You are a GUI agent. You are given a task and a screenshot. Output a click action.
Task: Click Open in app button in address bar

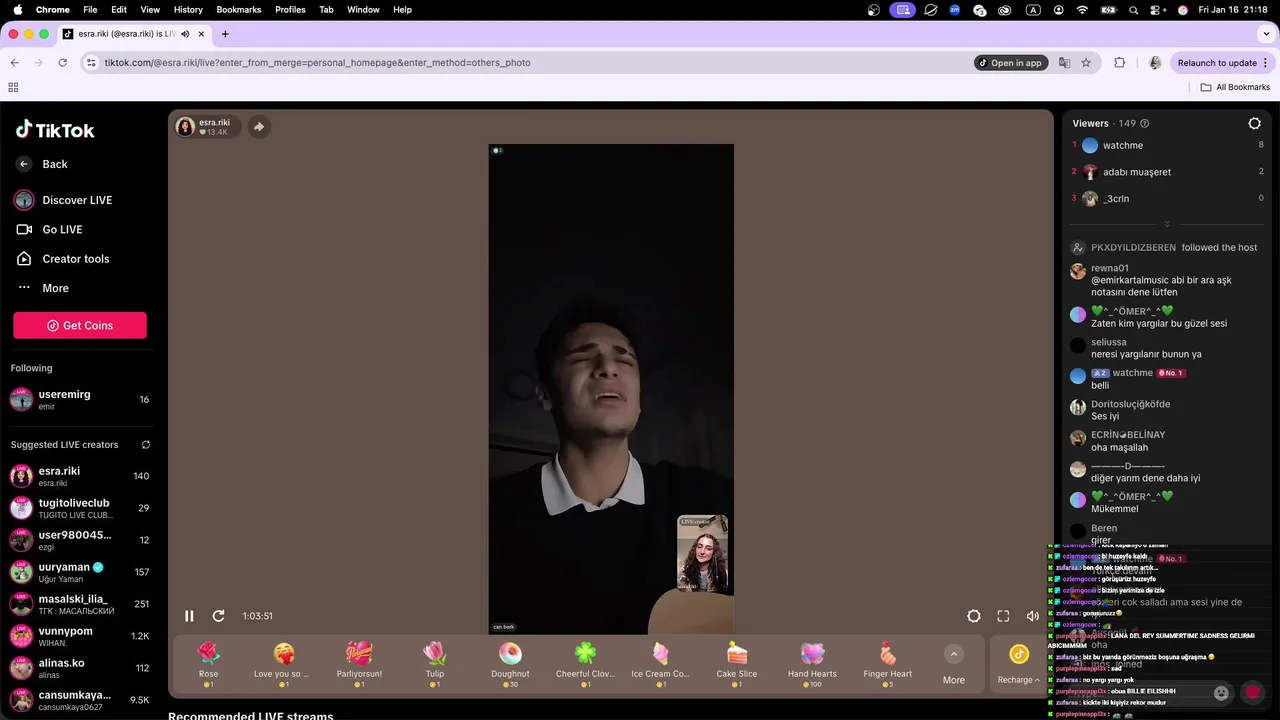[1011, 63]
